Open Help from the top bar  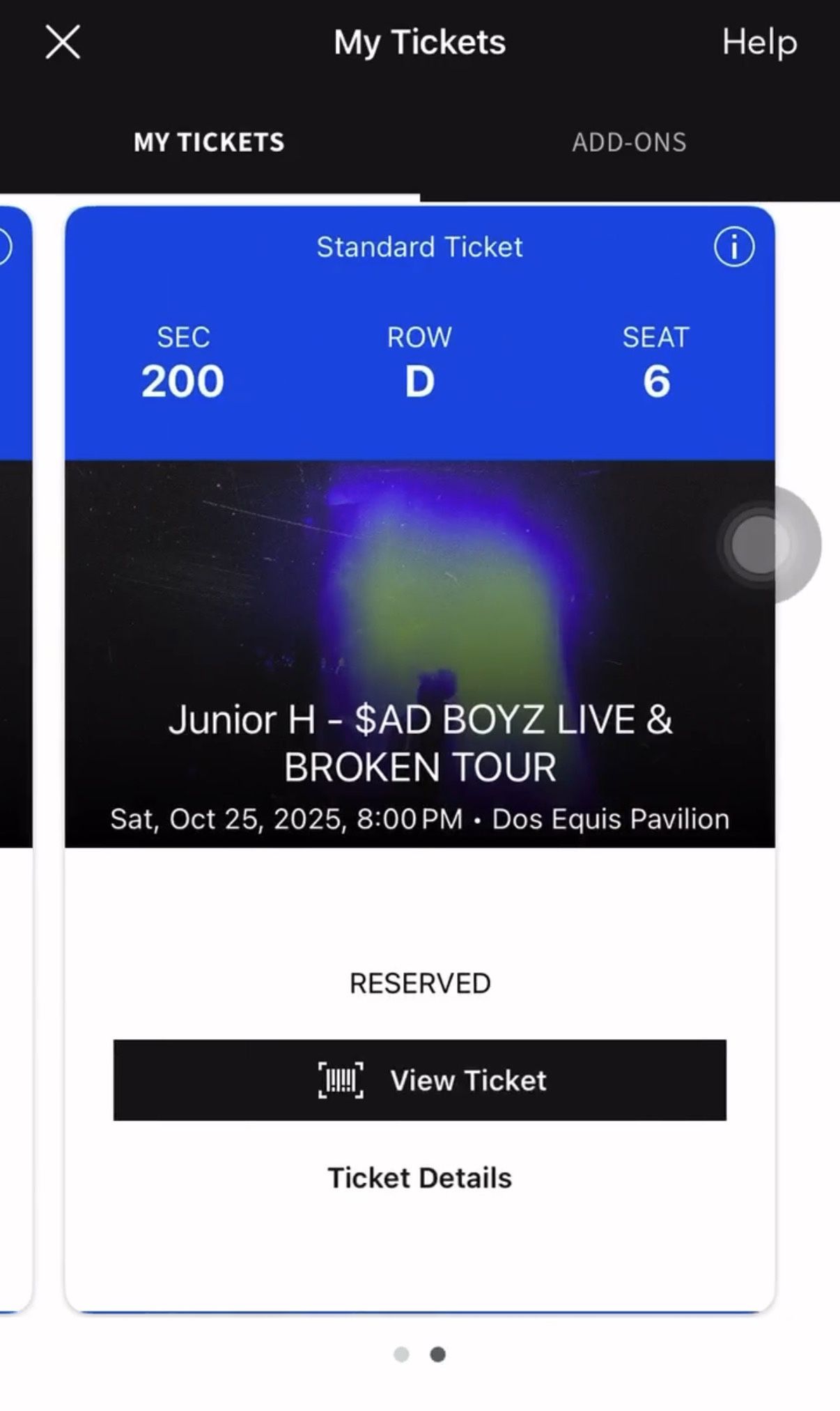(759, 42)
